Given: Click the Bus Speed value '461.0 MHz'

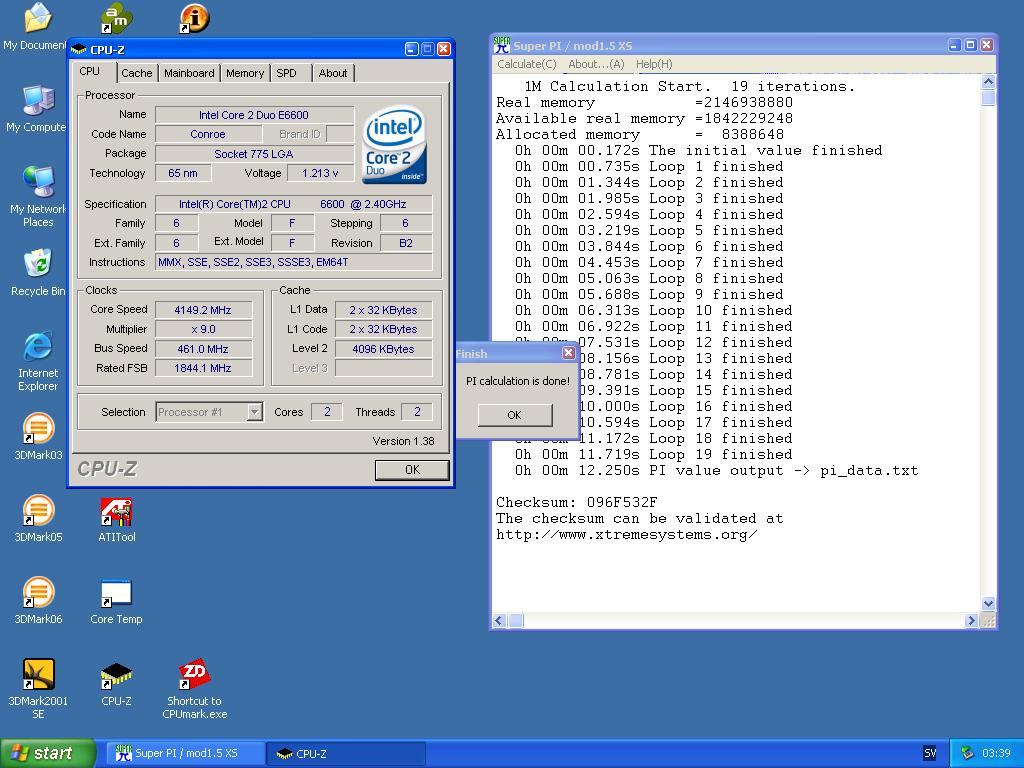Looking at the screenshot, I should click(203, 349).
